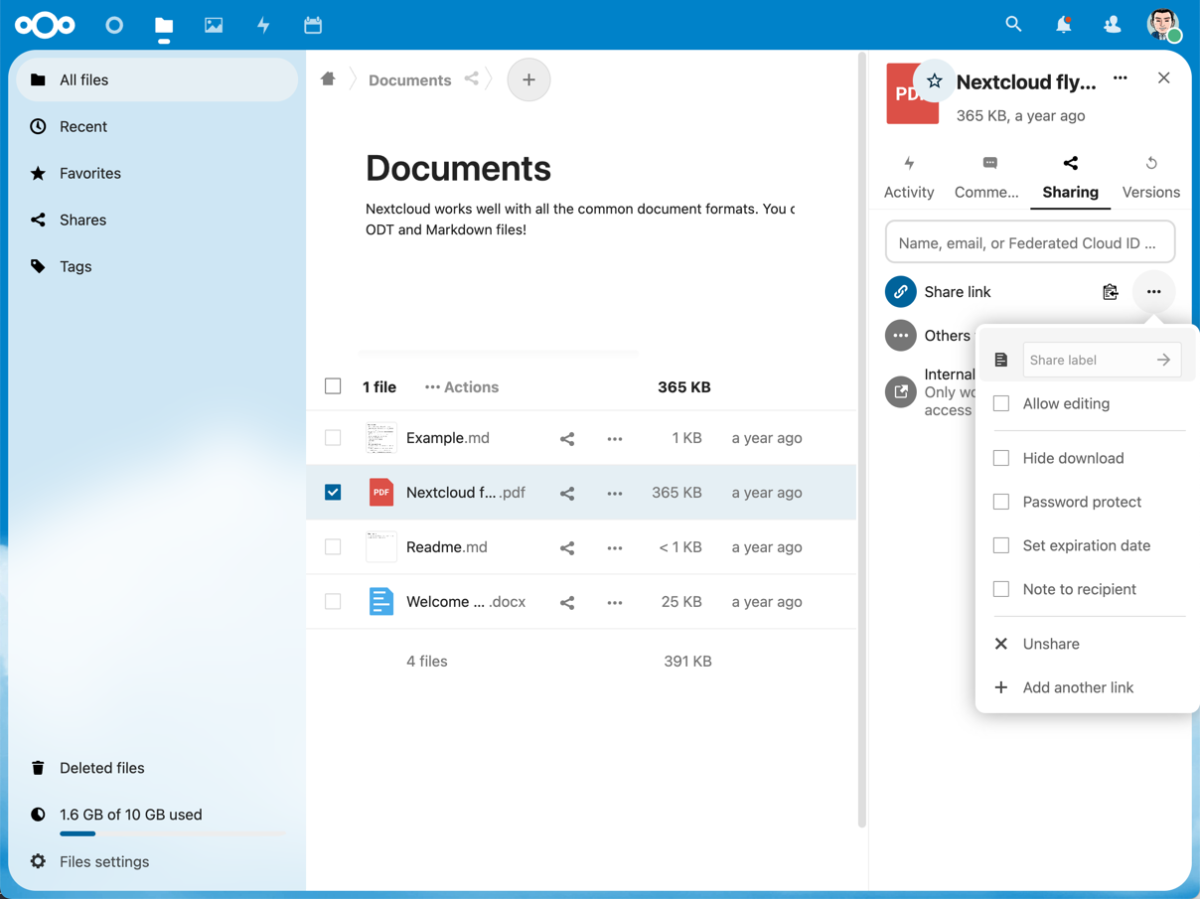Switch to the Comments tab
Image resolution: width=1200 pixels, height=899 pixels.
987,178
